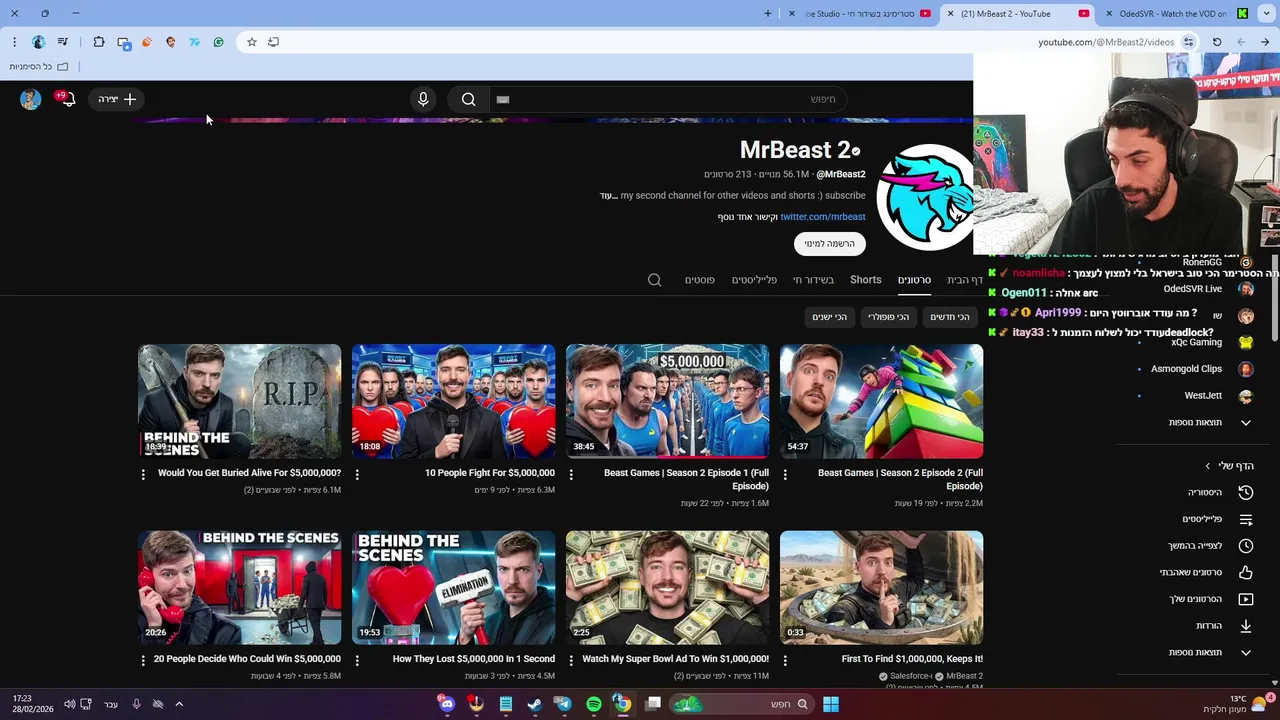The height and width of the screenshot is (720, 1280).
Task: Close the MrBeast 2 YouTube tab
Action: coord(950,14)
